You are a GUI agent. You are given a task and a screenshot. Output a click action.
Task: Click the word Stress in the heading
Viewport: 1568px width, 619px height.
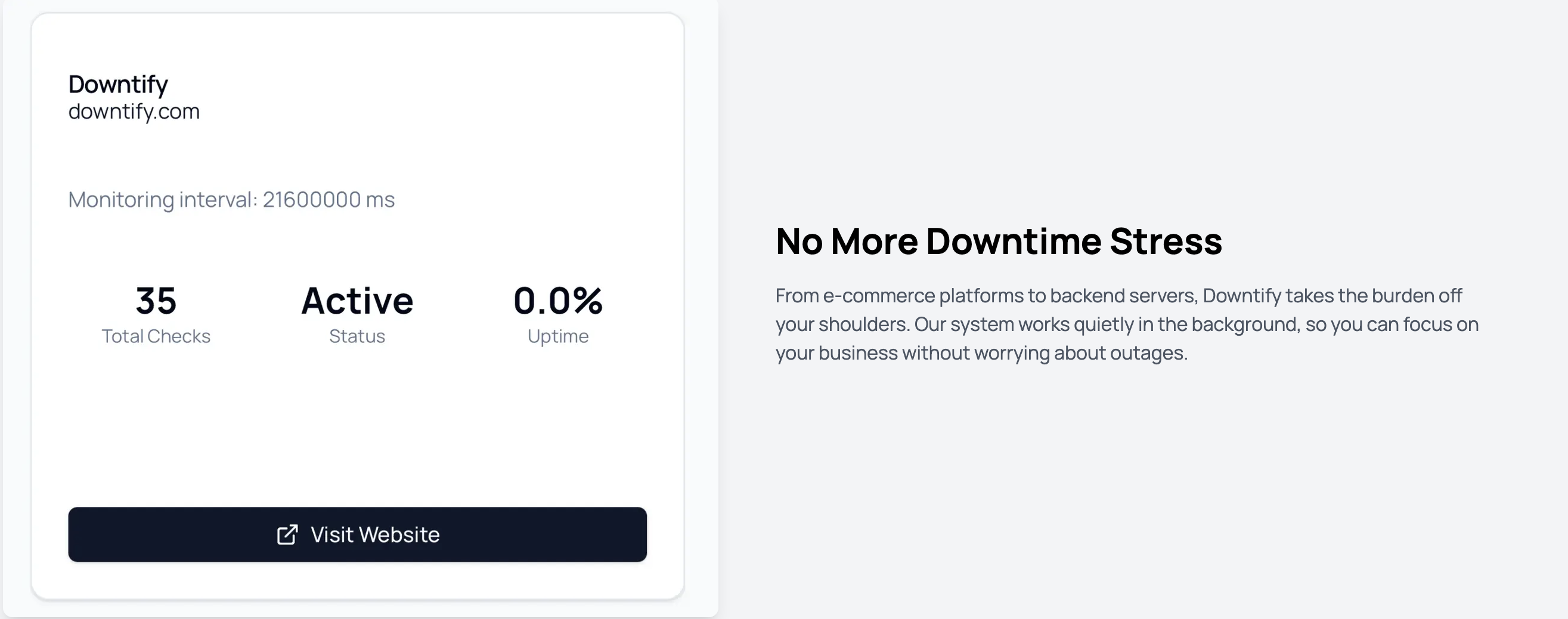click(x=1166, y=241)
